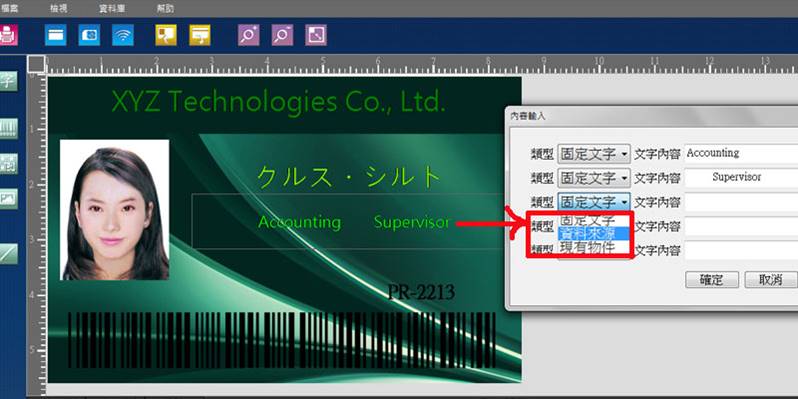798x399 pixels.
Task: Click the pink printer icon
Action: click(x=8, y=35)
